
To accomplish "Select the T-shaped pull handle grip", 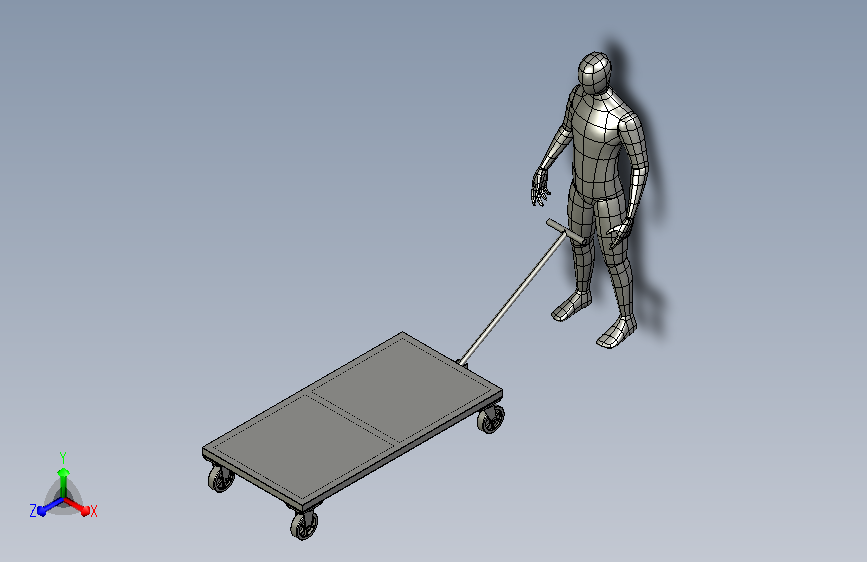I will point(566,231).
